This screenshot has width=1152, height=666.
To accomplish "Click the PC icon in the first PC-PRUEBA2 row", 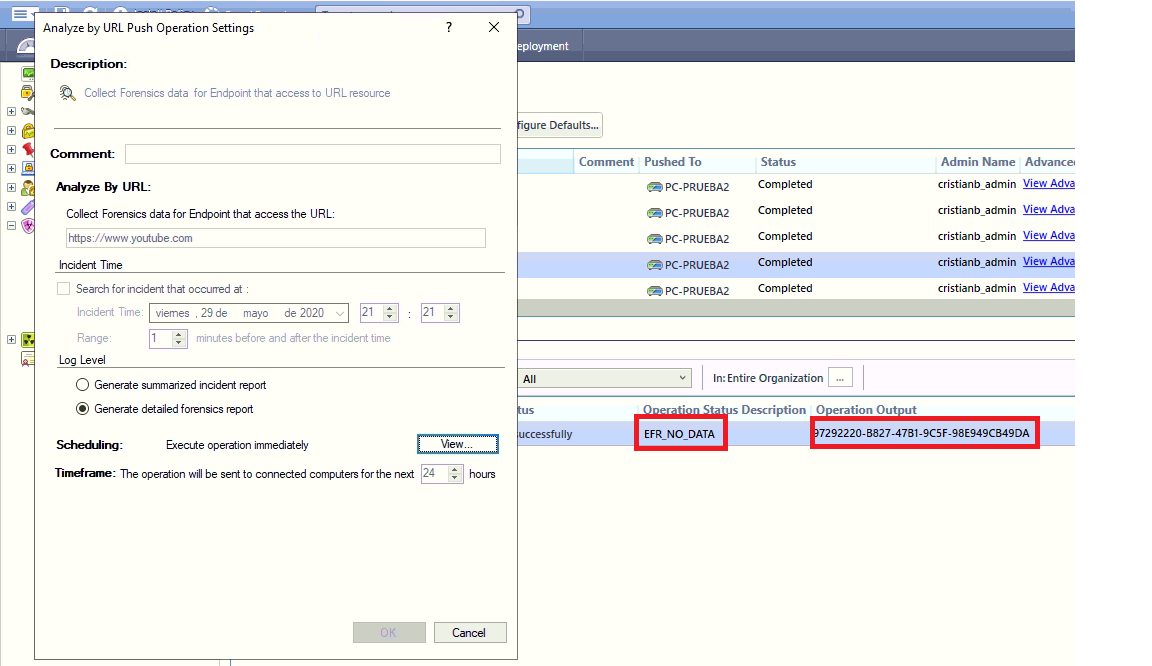I will tap(654, 187).
